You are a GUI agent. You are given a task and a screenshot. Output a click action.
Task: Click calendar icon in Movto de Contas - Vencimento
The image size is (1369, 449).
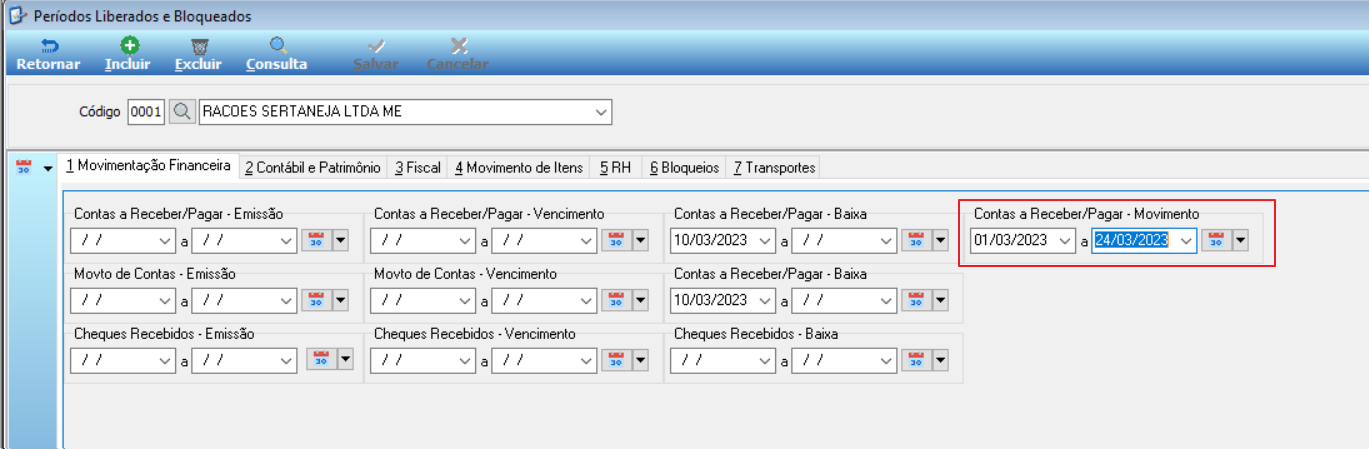coord(616,300)
